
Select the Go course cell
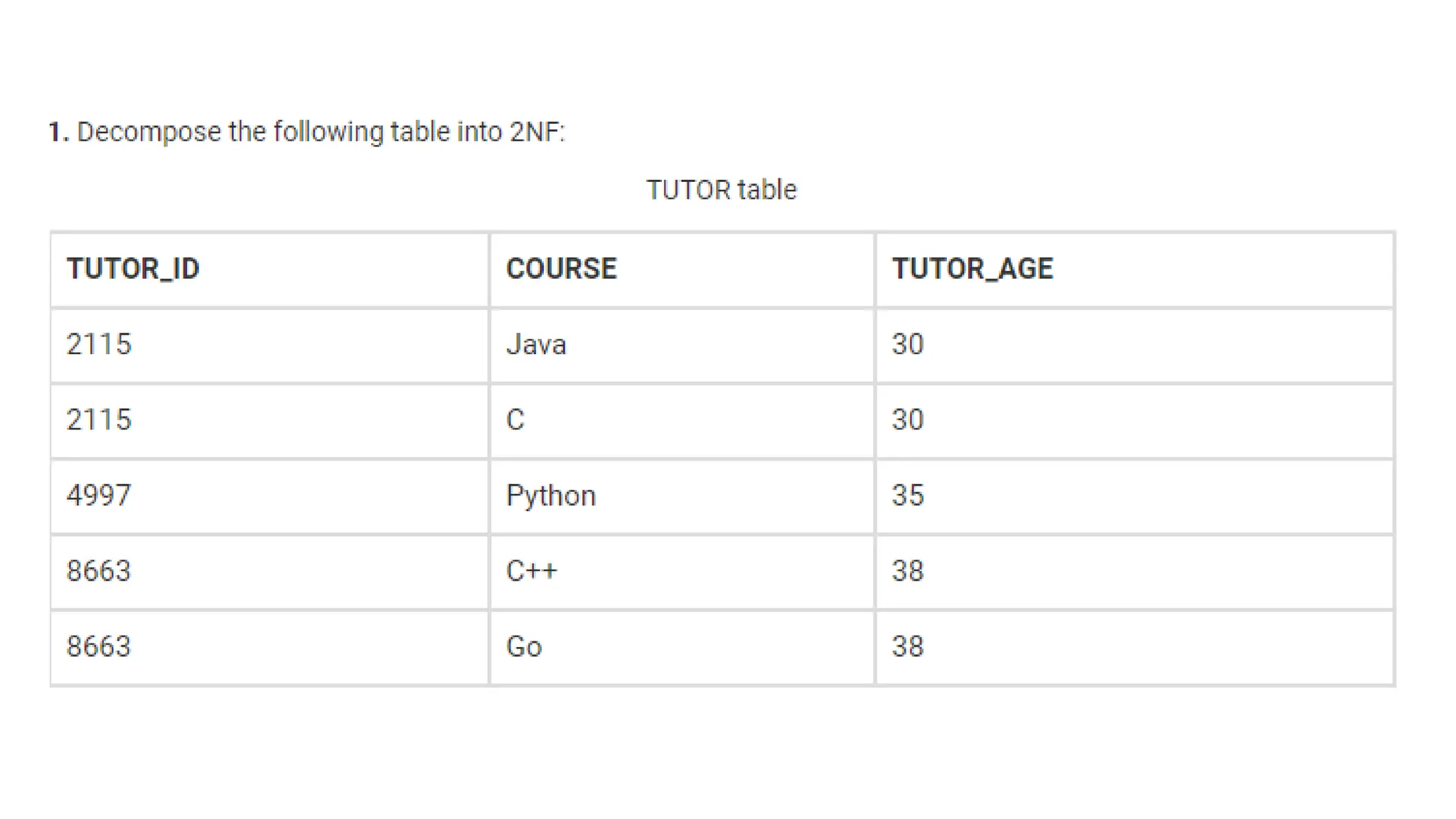(524, 647)
